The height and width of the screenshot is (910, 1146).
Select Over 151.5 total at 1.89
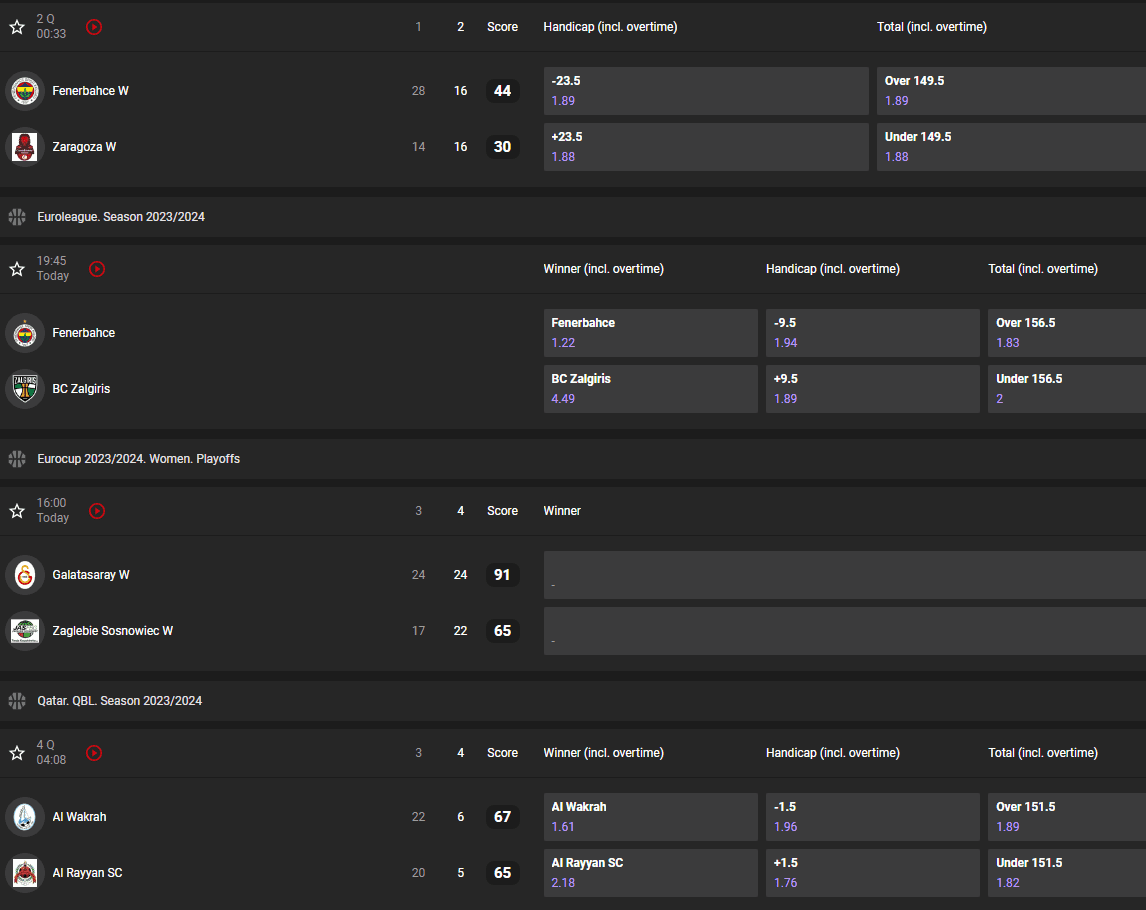click(1067, 816)
